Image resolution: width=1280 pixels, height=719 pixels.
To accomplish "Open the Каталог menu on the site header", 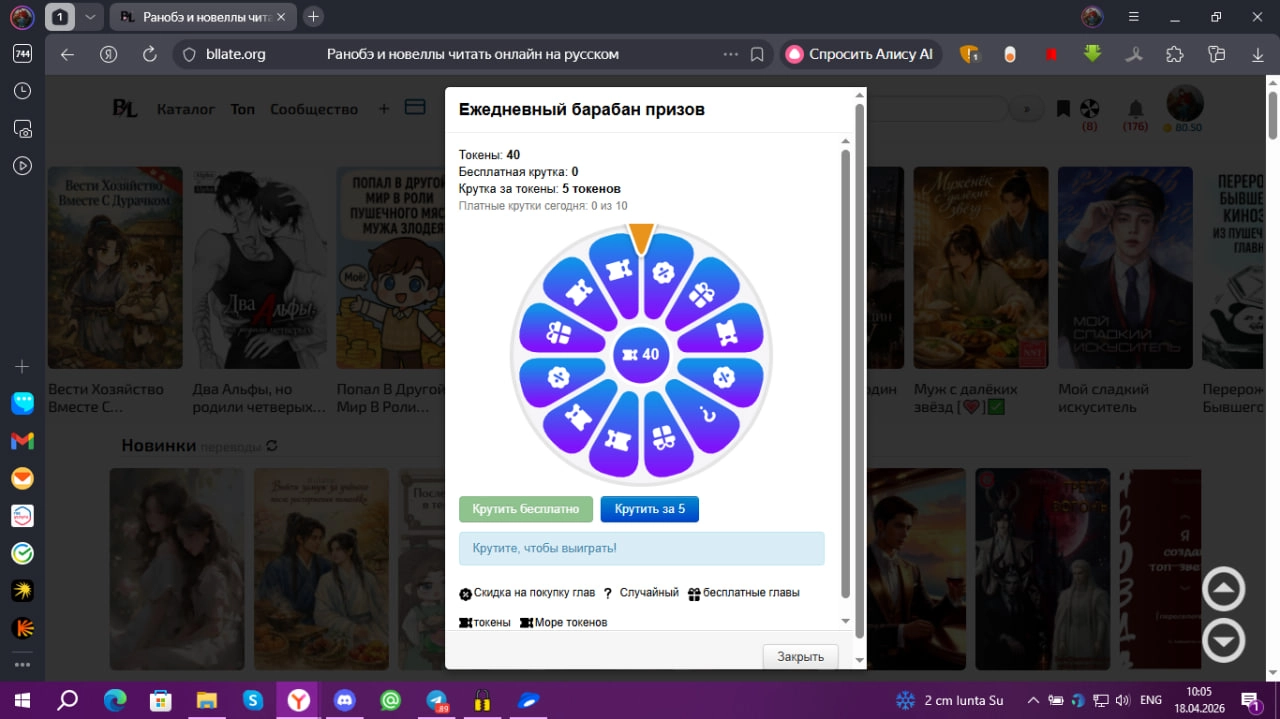I will (186, 109).
